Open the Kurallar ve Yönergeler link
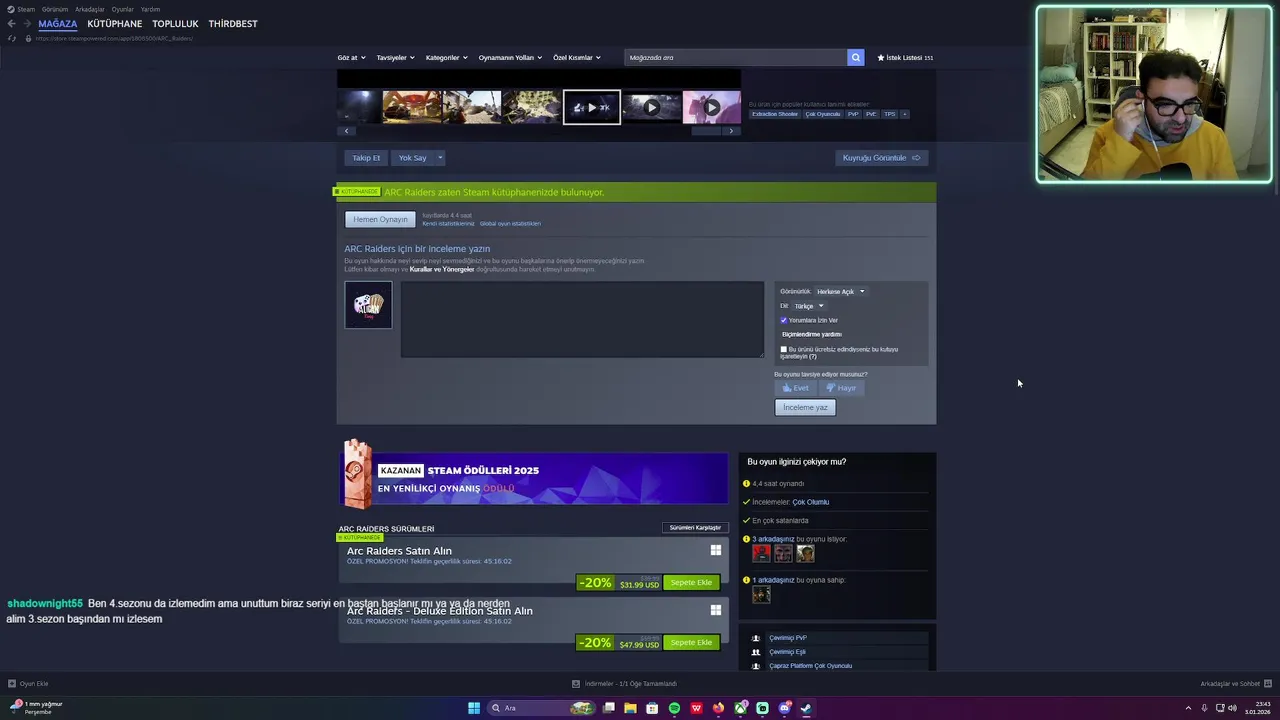The height and width of the screenshot is (720, 1280). [442, 269]
